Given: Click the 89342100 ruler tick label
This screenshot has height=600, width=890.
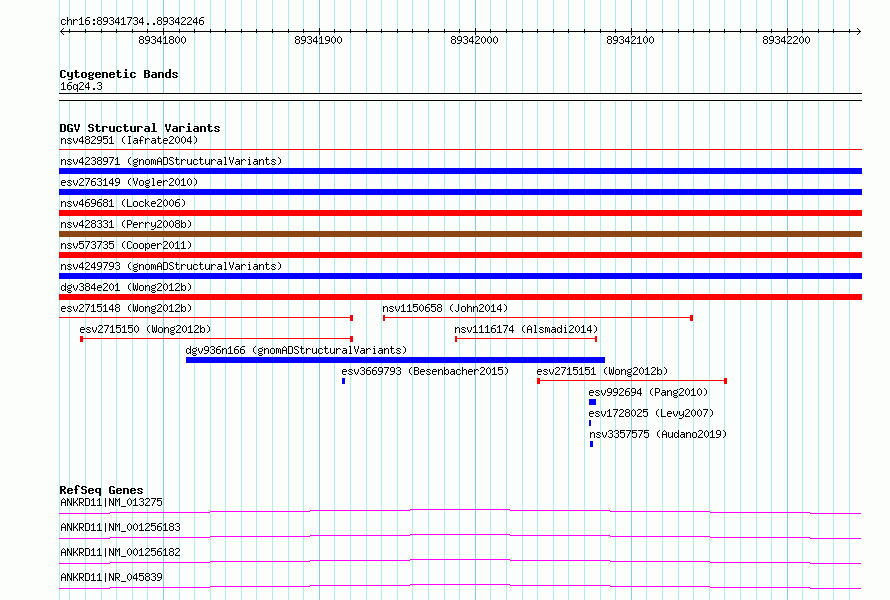Looking at the screenshot, I should [x=631, y=40].
